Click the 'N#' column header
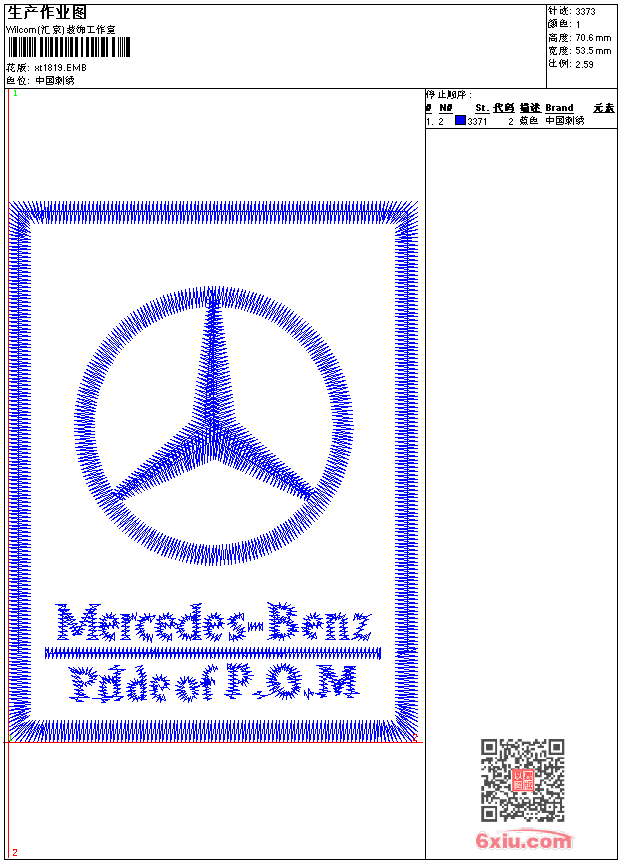620x860 pixels. coord(446,108)
